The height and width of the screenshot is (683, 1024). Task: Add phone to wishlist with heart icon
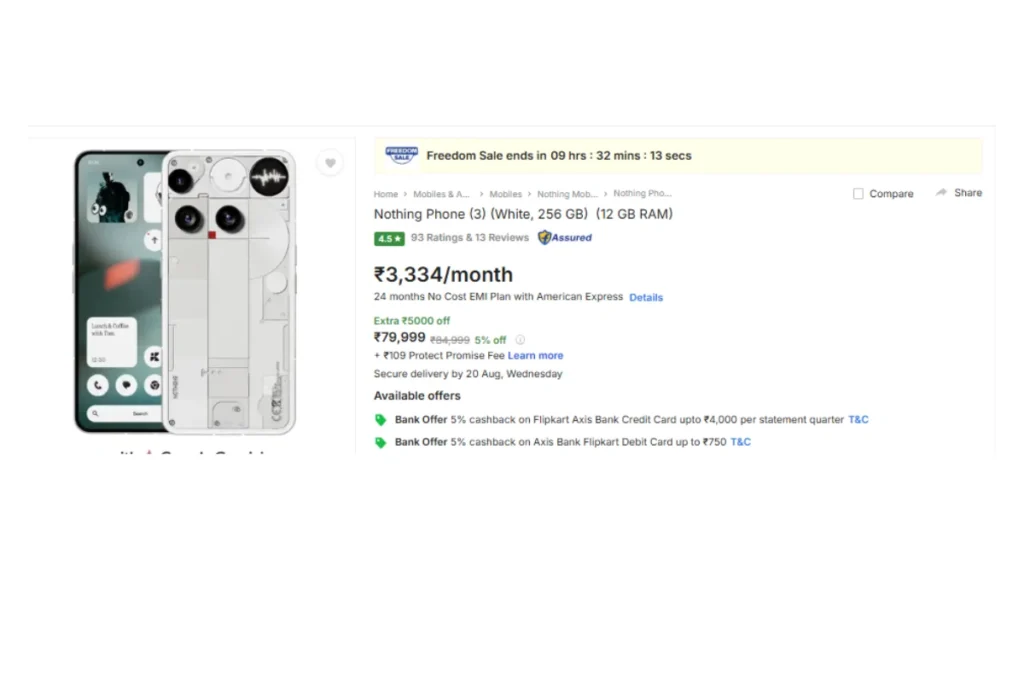[330, 163]
